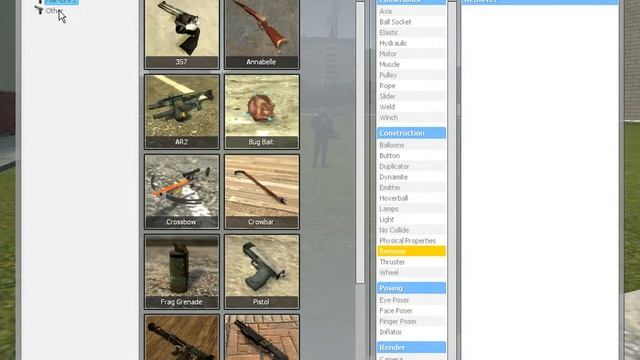Click the tool list vertical scrollbar
This screenshot has width=640, height=360.
tap(452, 180)
